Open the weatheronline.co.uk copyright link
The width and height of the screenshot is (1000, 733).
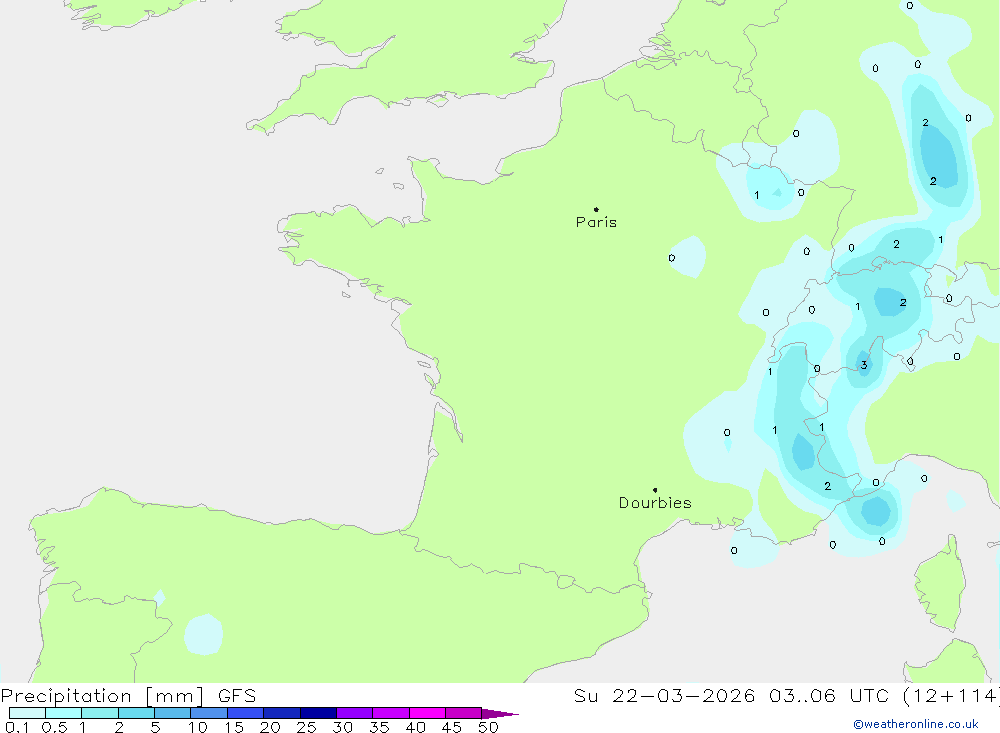coord(916,724)
